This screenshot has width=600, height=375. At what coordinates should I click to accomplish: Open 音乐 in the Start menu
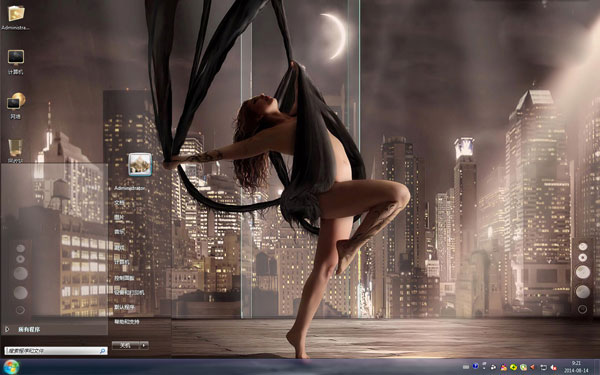coord(119,232)
